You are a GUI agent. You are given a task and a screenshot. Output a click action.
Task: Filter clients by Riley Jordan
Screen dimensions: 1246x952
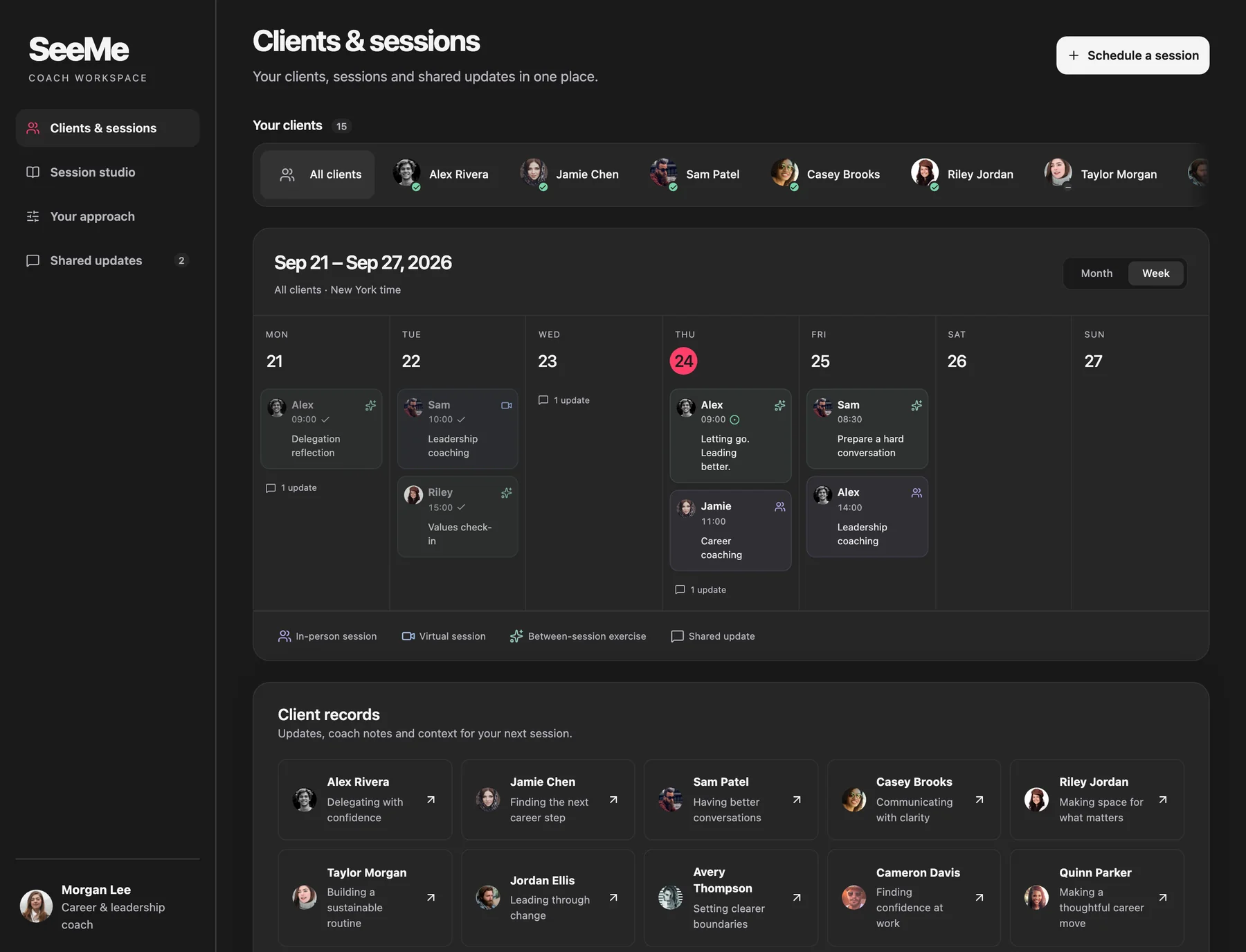click(x=962, y=174)
